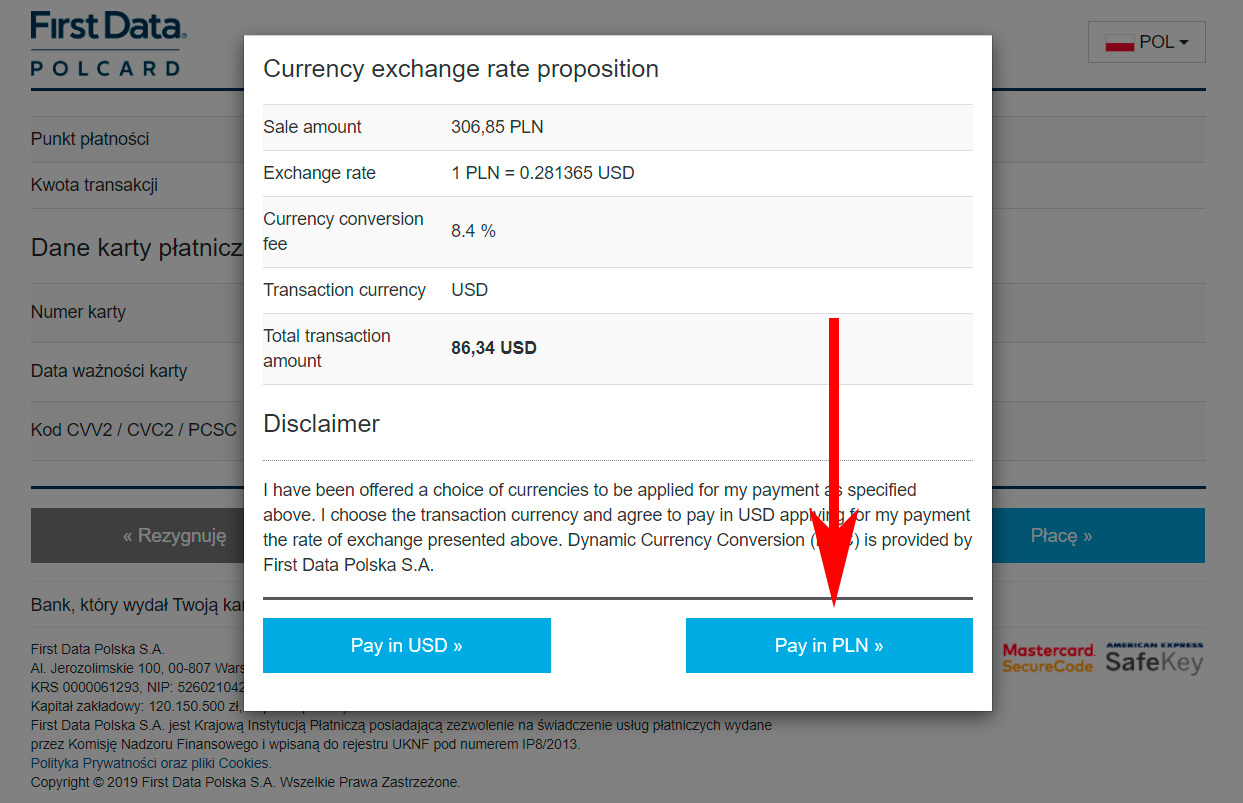Click the 8.4 % conversion fee value
This screenshot has width=1243, height=803.
pyautogui.click(x=473, y=231)
